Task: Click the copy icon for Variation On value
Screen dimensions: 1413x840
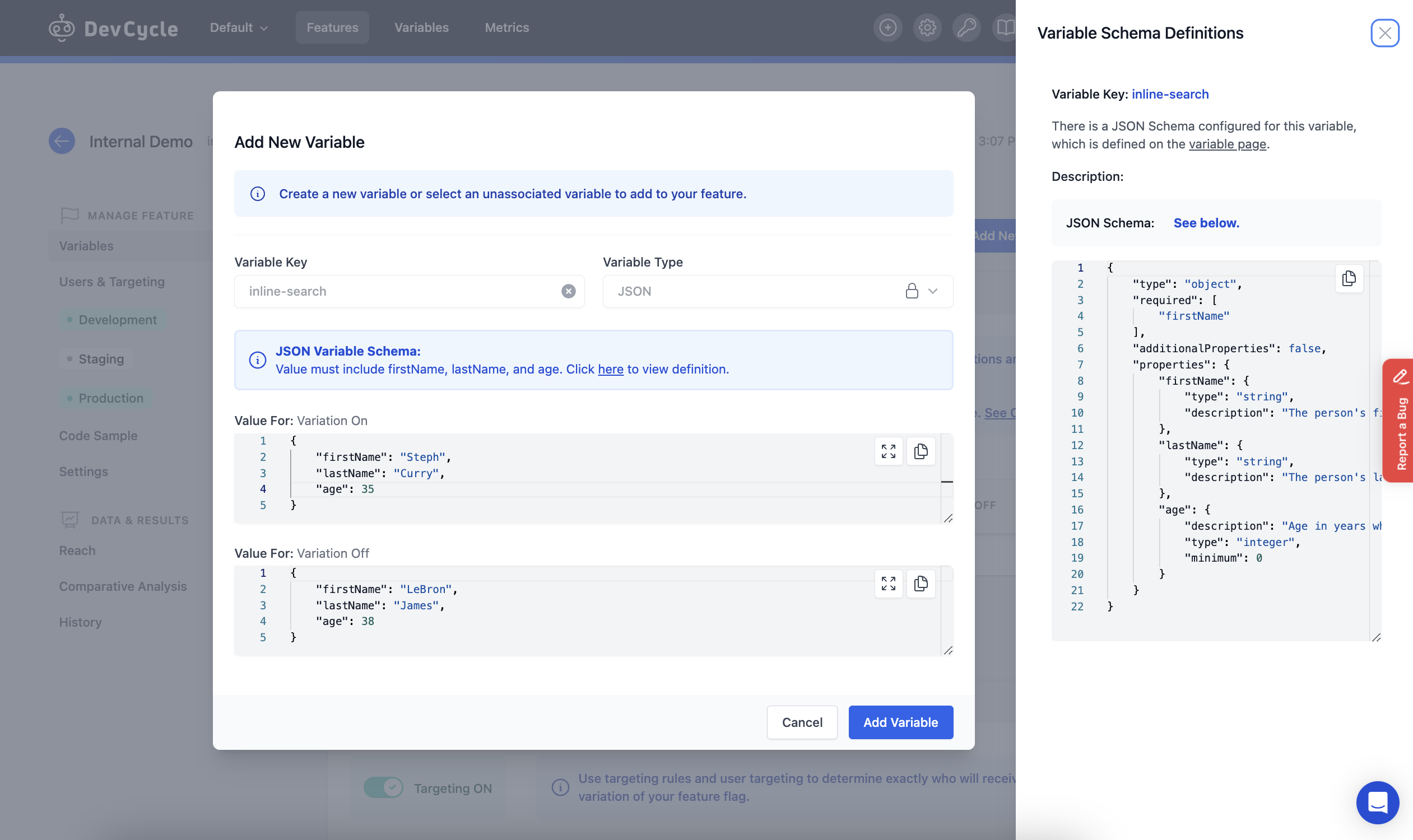Action: tap(920, 451)
